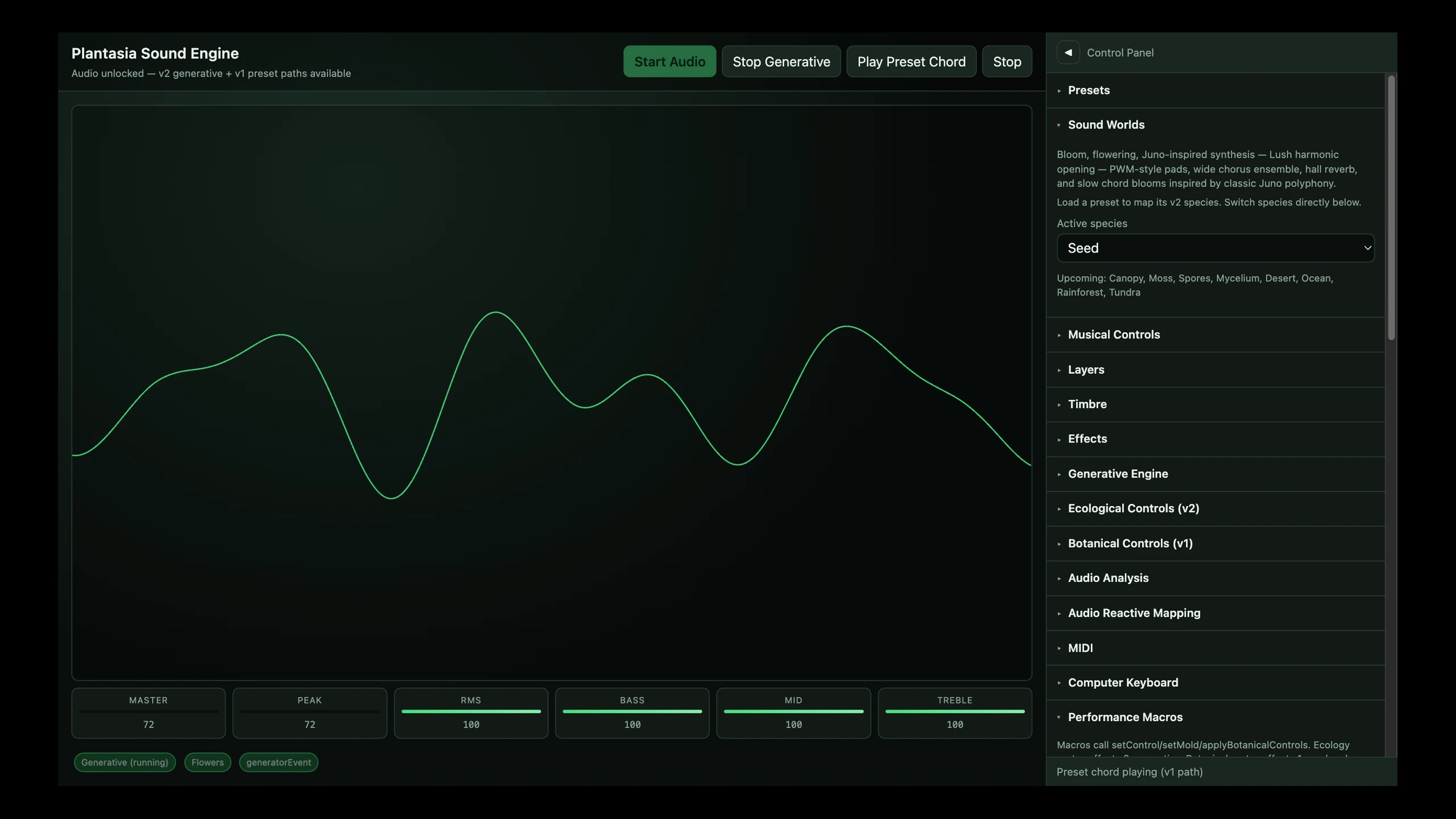The width and height of the screenshot is (1456, 819).
Task: Expand the MIDI section
Action: (x=1215, y=648)
